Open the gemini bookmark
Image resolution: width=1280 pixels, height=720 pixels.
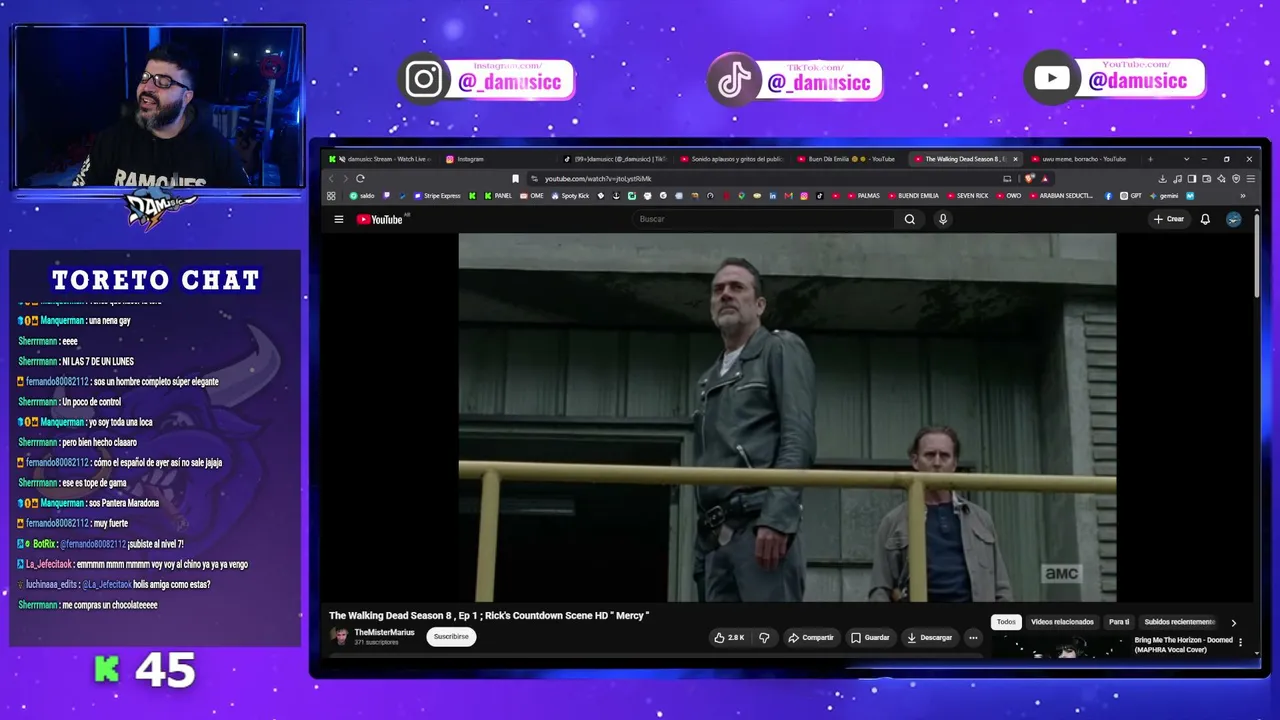click(1163, 196)
